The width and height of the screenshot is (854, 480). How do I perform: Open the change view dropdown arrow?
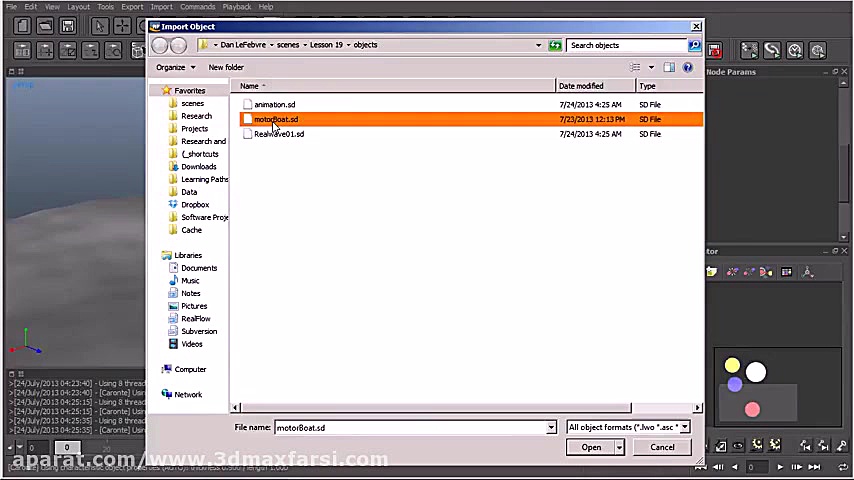pyautogui.click(x=651, y=67)
